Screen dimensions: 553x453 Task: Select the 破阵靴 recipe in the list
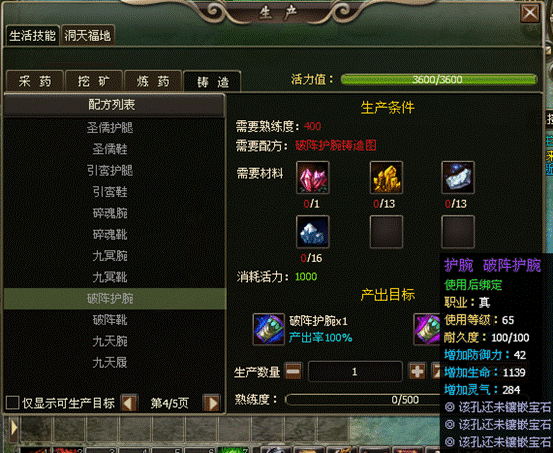pyautogui.click(x=110, y=320)
